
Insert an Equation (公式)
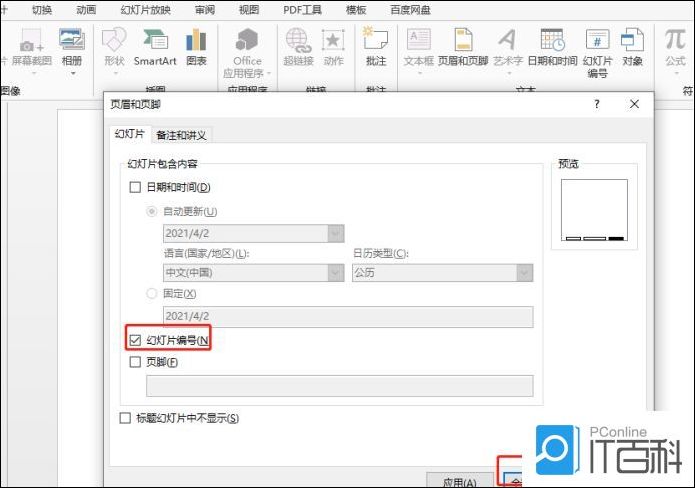(675, 49)
